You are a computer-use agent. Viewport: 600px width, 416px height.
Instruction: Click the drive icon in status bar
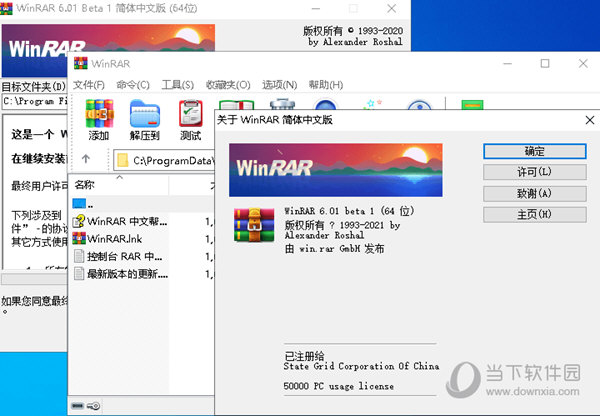click(79, 405)
